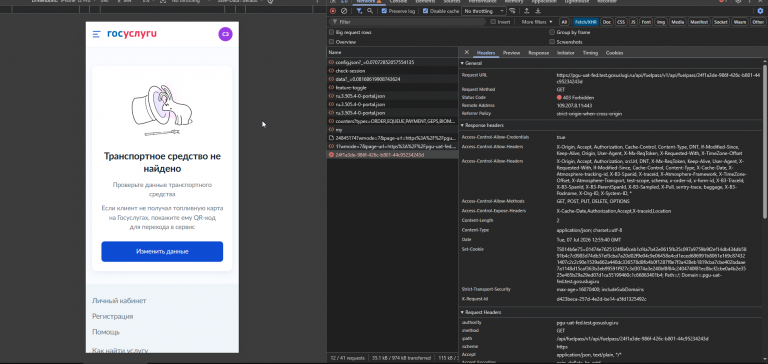Toggle Preserve log checkbox
Viewport: 768px width, 364px height.
click(x=384, y=11)
